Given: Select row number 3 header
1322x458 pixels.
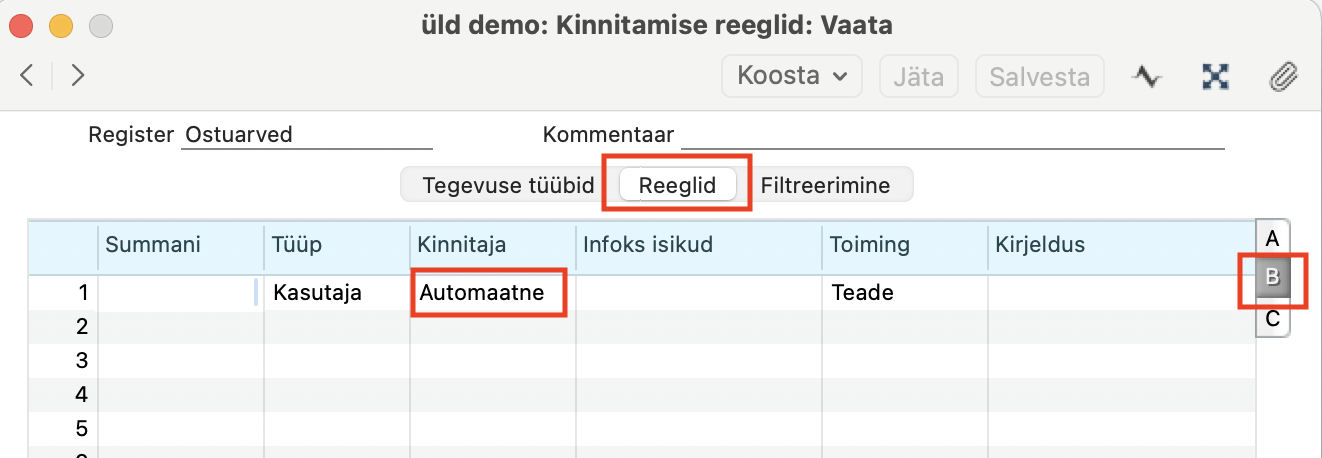Looking at the screenshot, I should [x=63, y=360].
